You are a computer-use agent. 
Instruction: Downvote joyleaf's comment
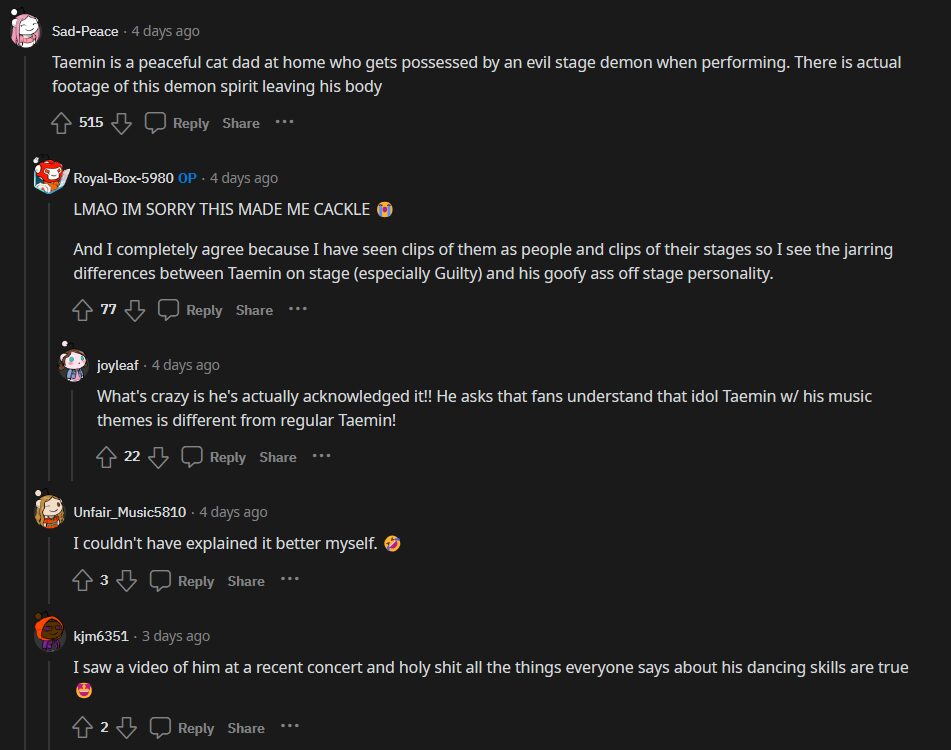[x=158, y=457]
